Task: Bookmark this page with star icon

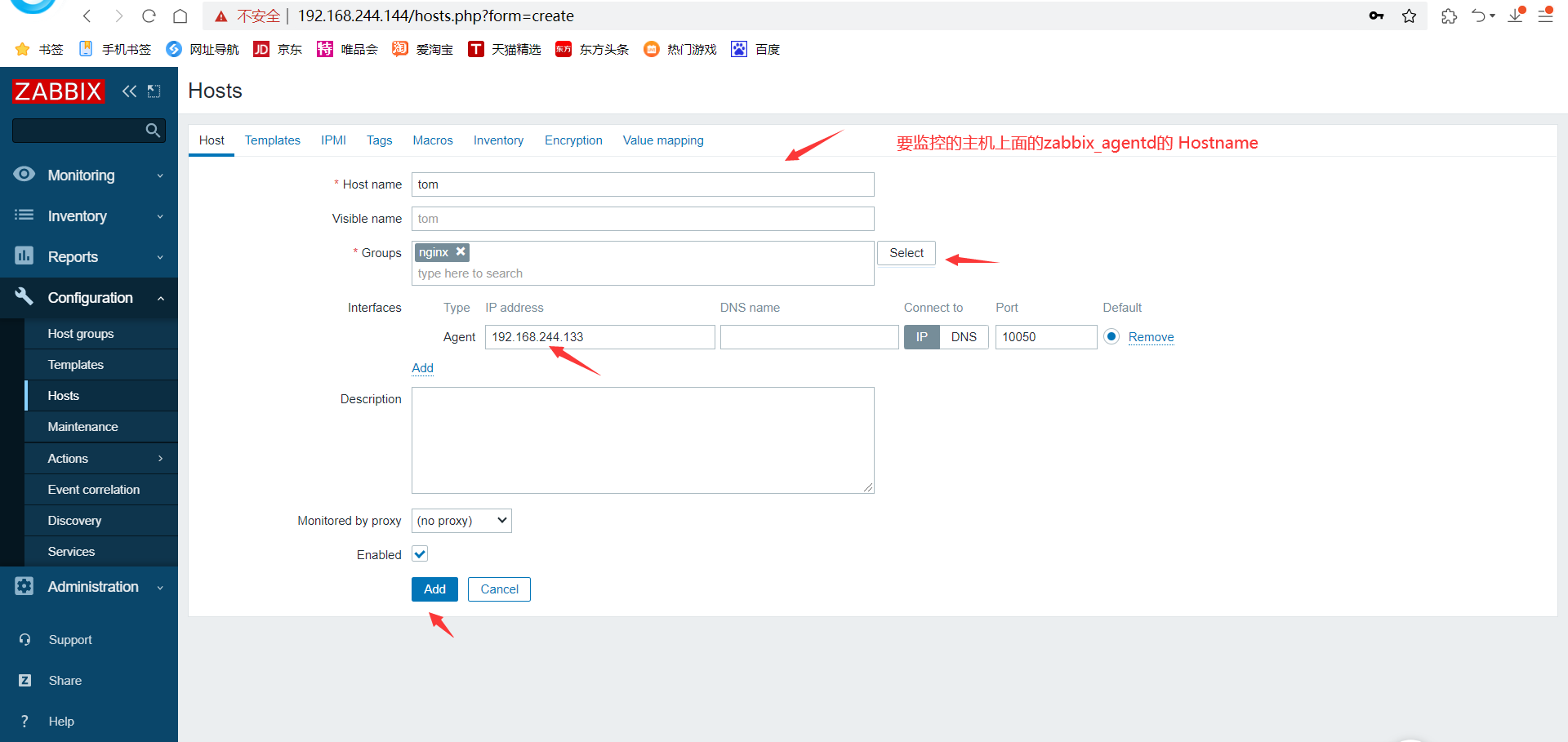Action: (x=1410, y=16)
